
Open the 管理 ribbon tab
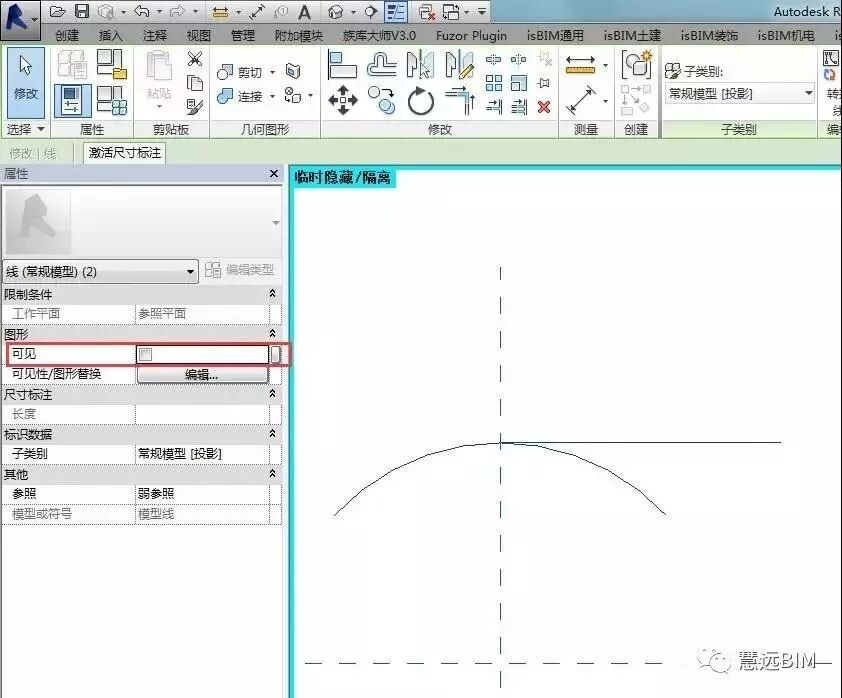coord(243,35)
